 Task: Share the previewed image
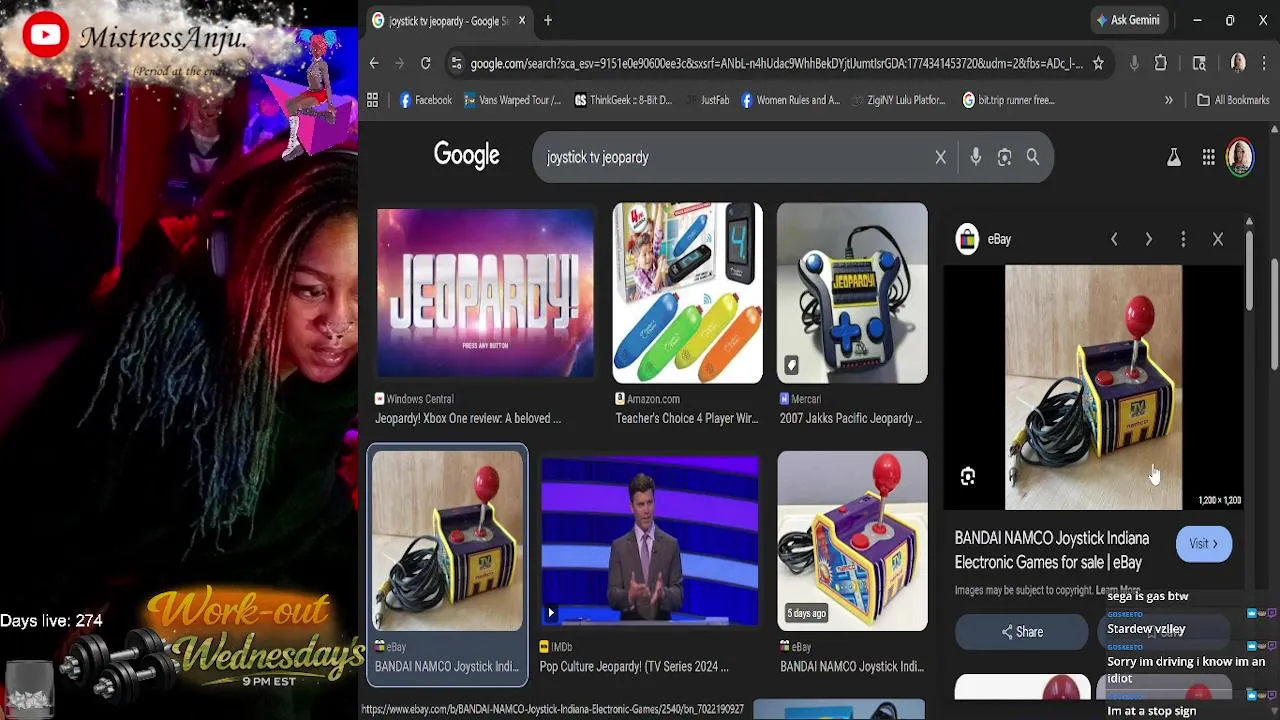[1021, 632]
